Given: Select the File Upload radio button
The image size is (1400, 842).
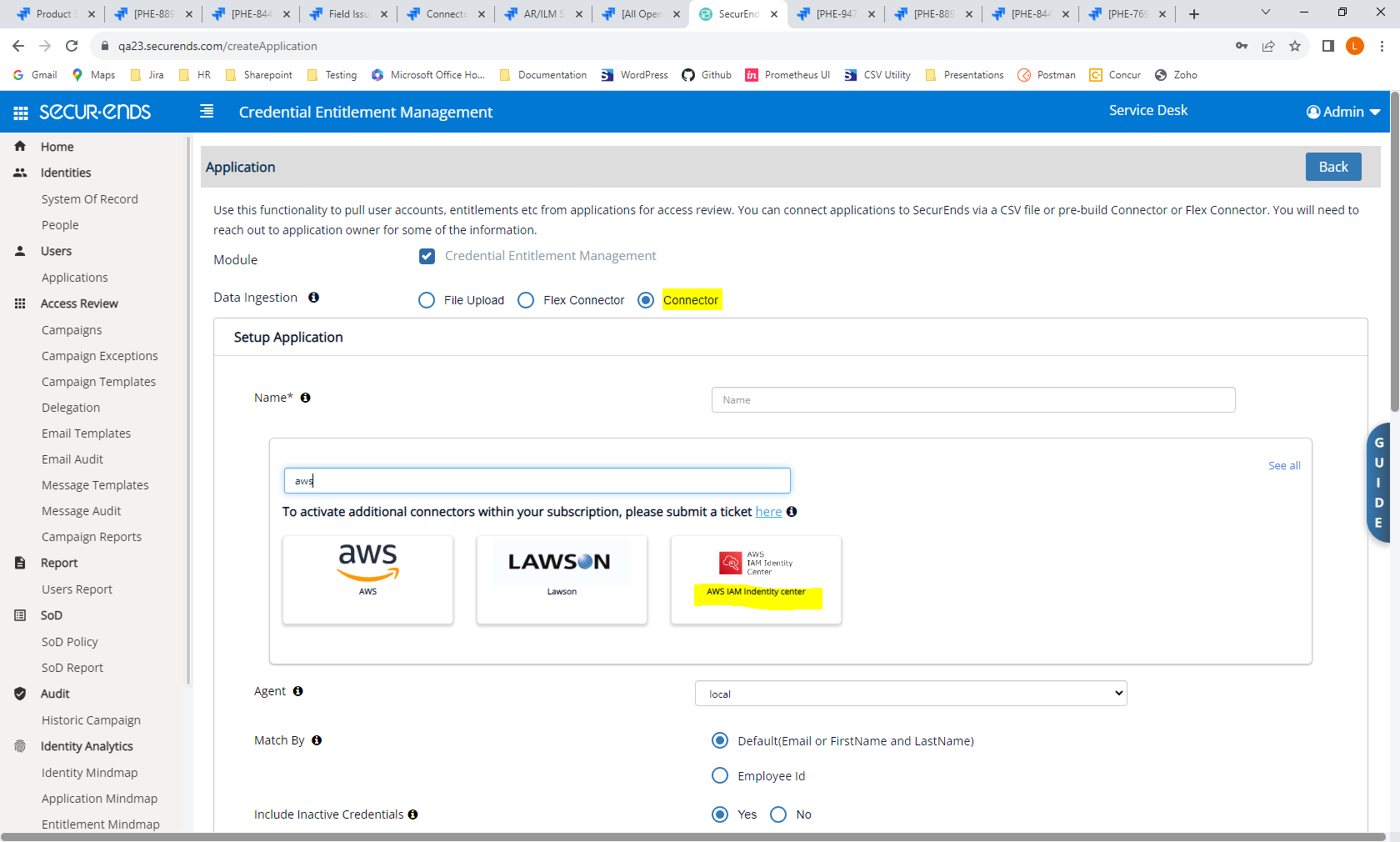Looking at the screenshot, I should pyautogui.click(x=427, y=300).
